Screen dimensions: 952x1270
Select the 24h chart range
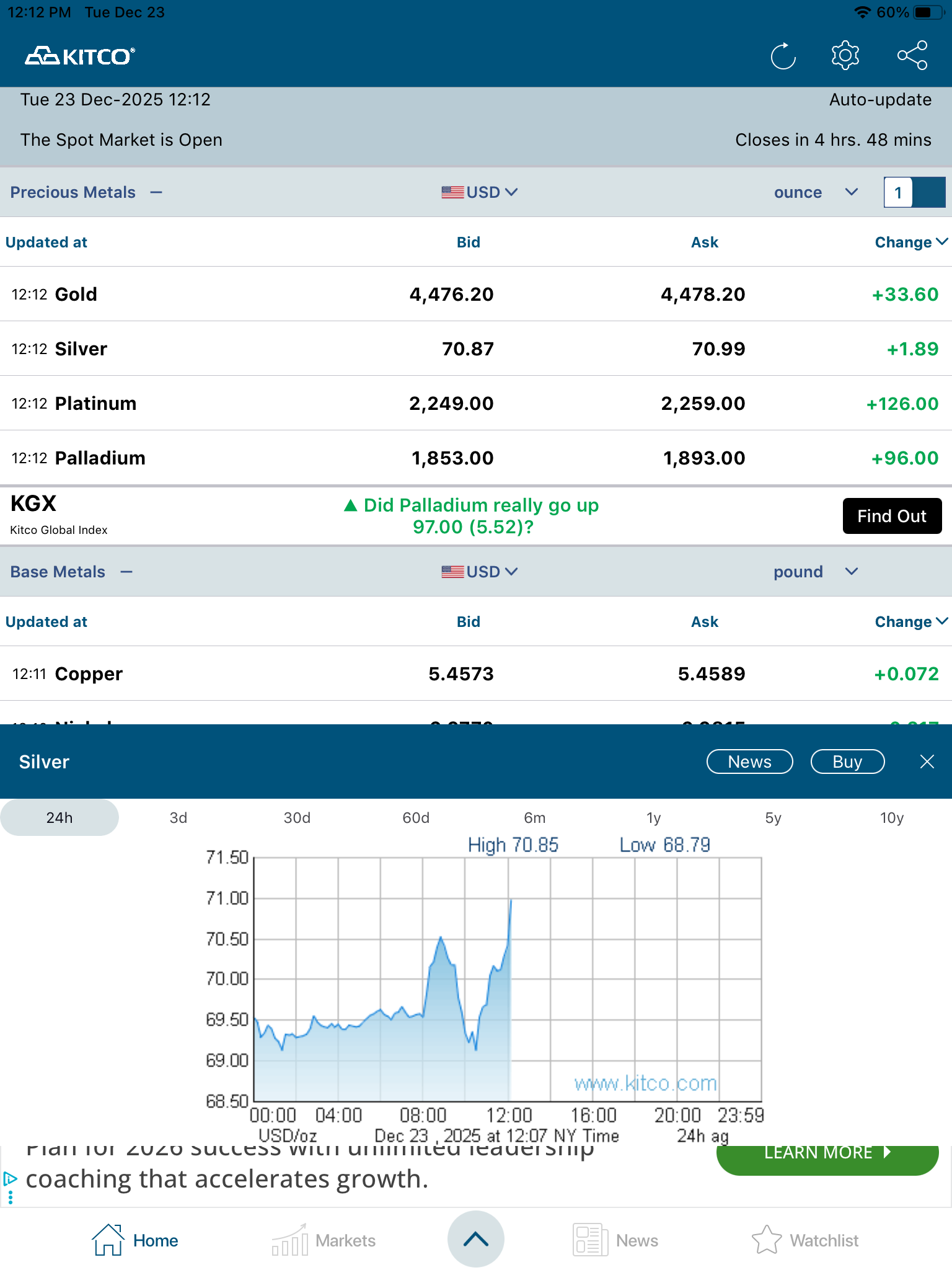click(x=59, y=817)
